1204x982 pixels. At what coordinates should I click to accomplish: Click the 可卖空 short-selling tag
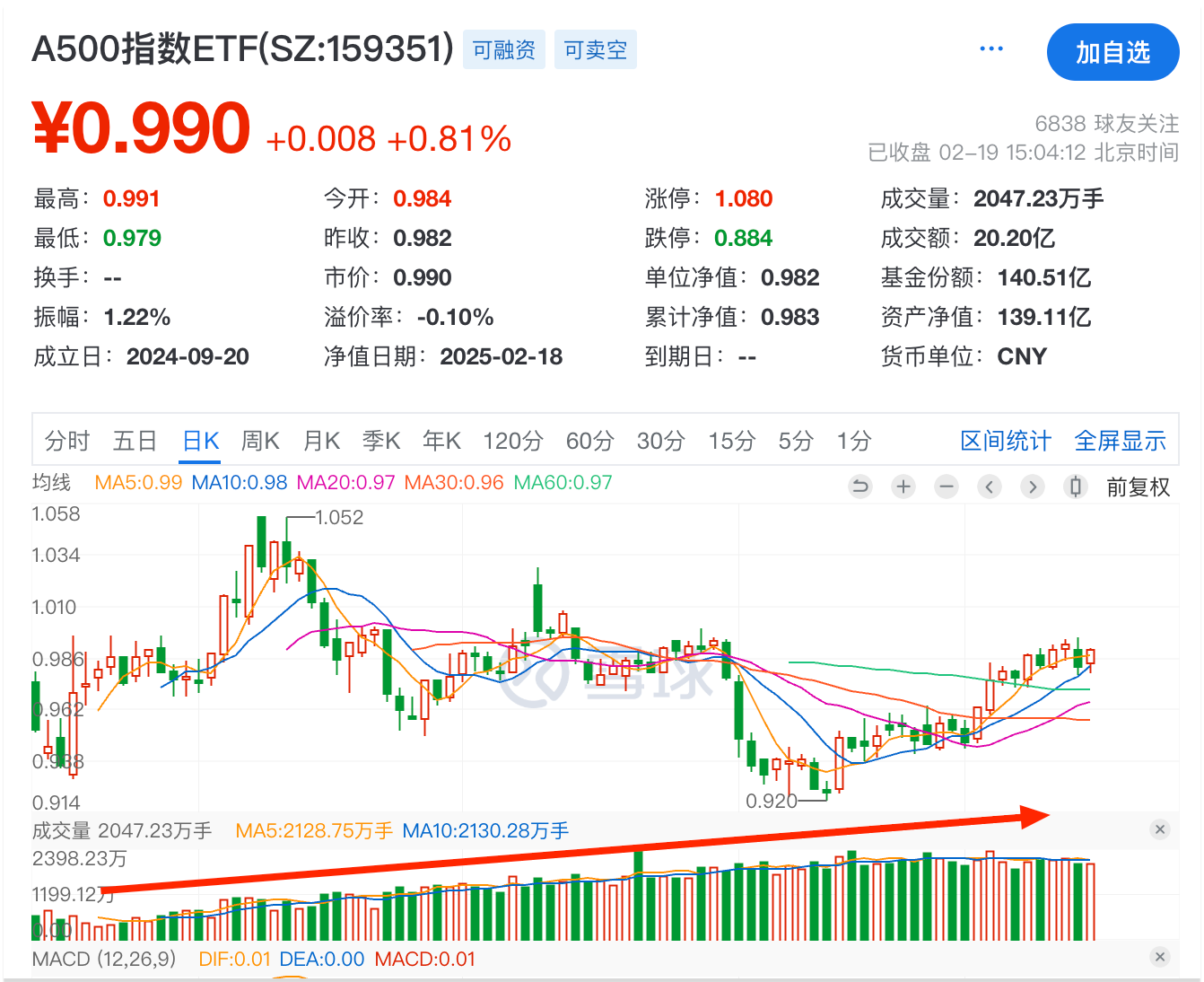596,50
